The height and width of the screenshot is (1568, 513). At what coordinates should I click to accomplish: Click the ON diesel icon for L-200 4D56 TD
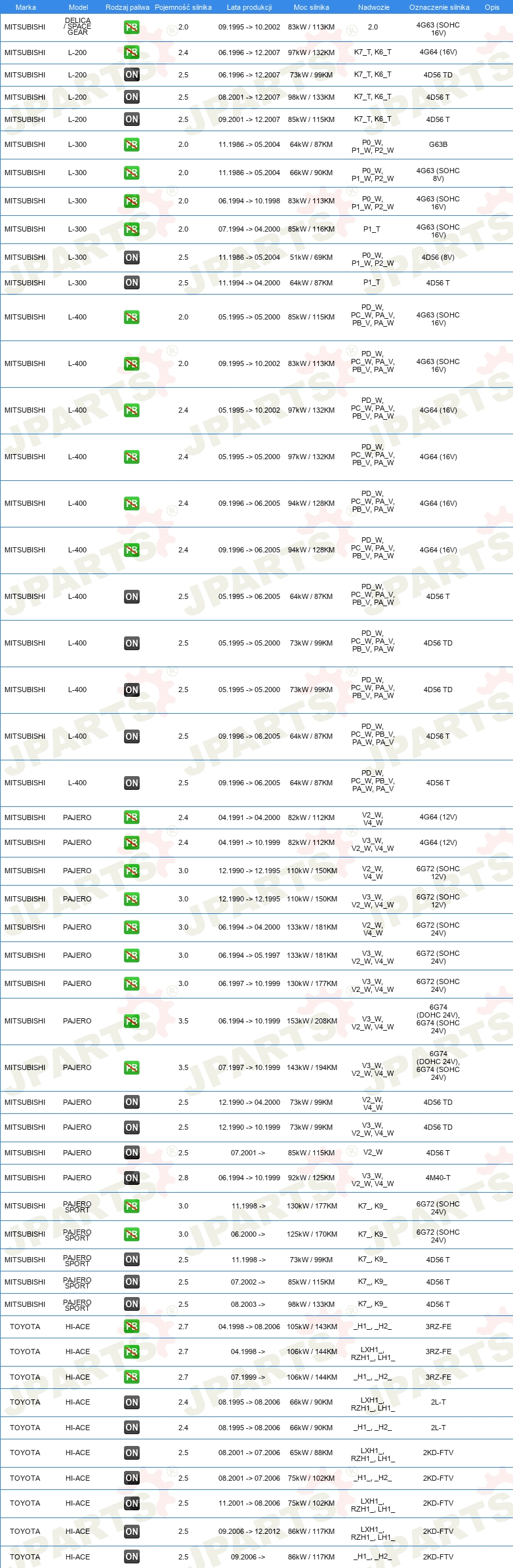click(132, 75)
